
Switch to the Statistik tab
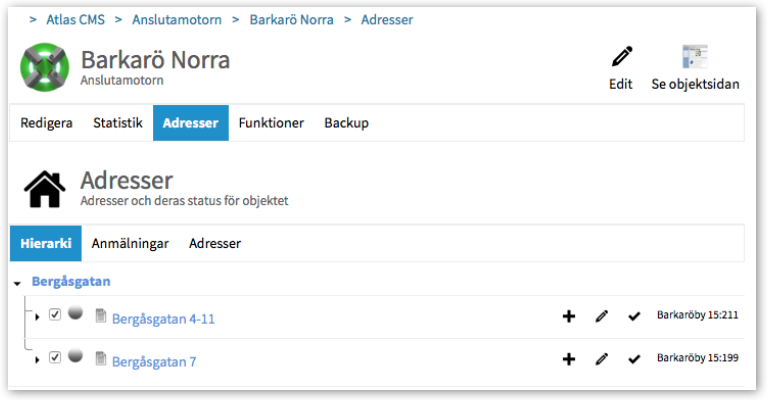tap(118, 123)
